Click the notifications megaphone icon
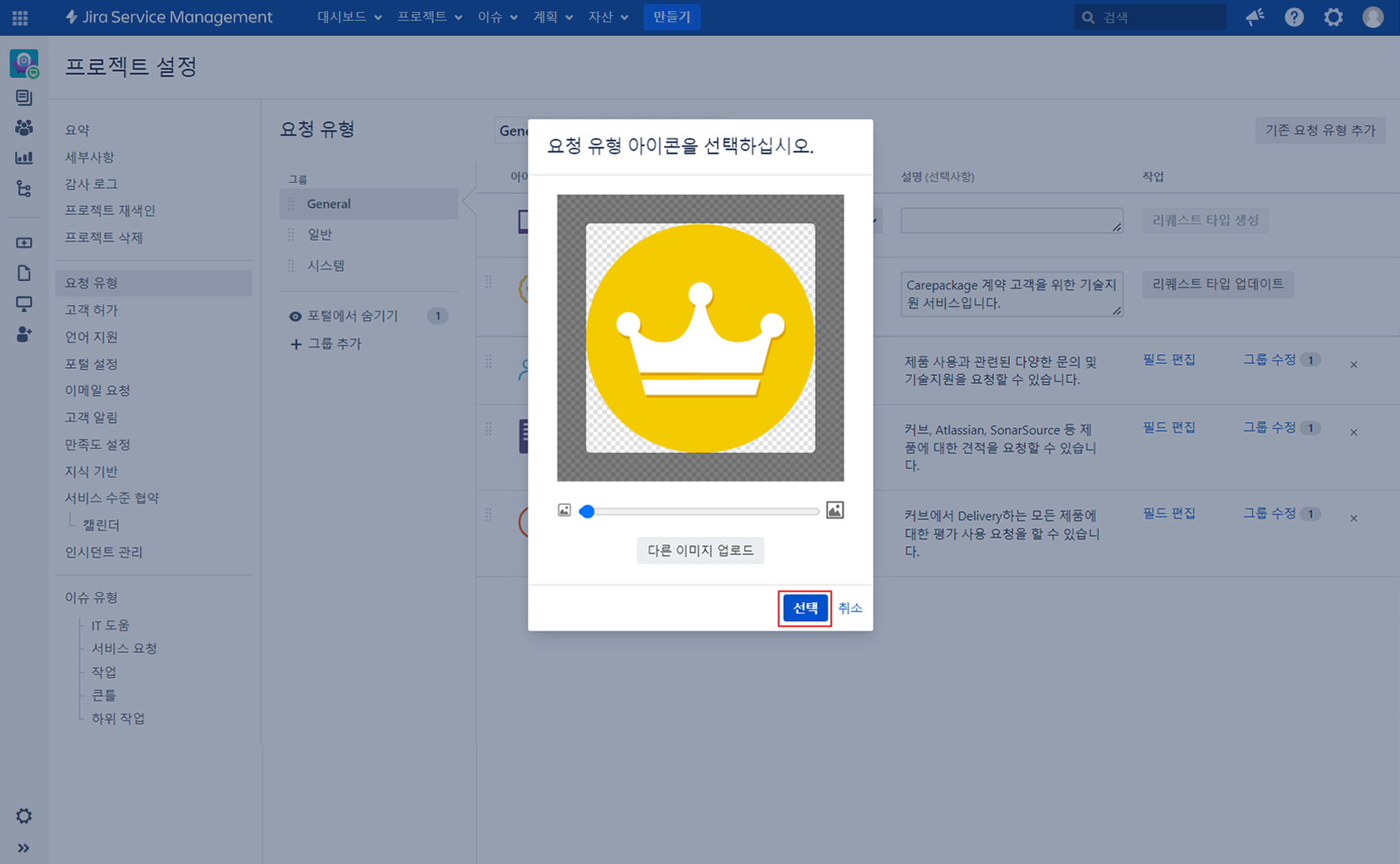Screen dimensions: 1400x864 [x=1255, y=17]
